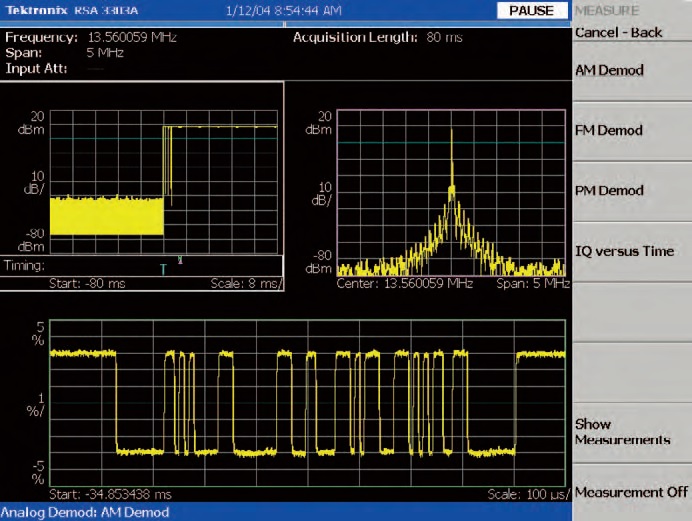Turn off measurement with Measurement Off
This screenshot has width=692, height=521.
click(632, 492)
